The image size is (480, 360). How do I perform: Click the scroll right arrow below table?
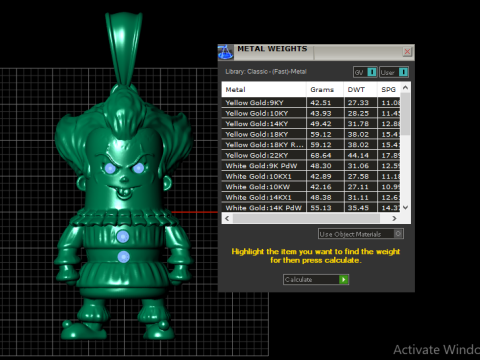tap(394, 218)
